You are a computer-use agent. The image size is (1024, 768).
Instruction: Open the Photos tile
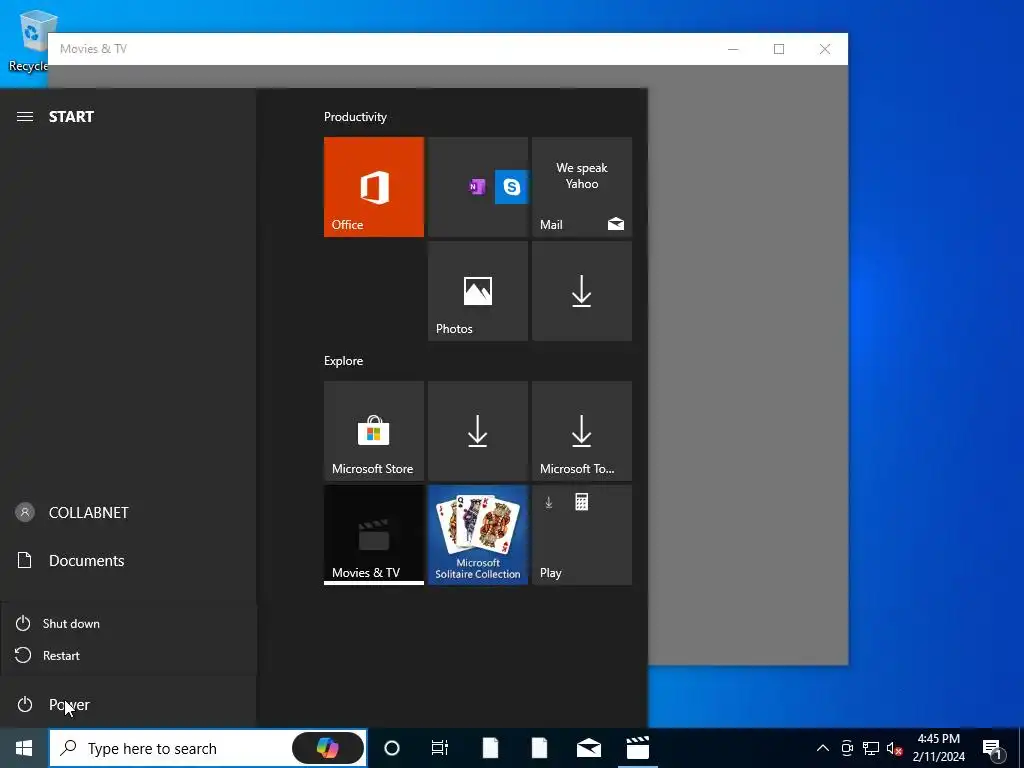click(x=477, y=291)
